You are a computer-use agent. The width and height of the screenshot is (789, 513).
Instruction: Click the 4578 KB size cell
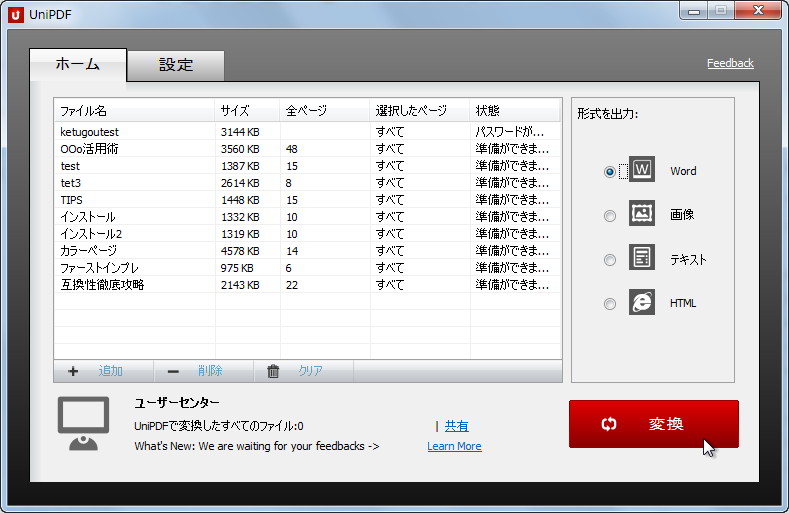[x=240, y=251]
